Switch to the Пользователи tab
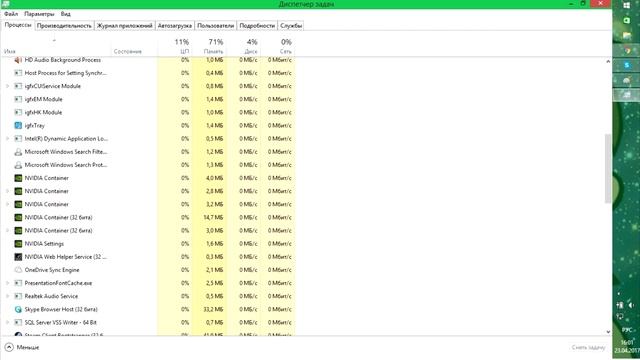 (x=216, y=26)
